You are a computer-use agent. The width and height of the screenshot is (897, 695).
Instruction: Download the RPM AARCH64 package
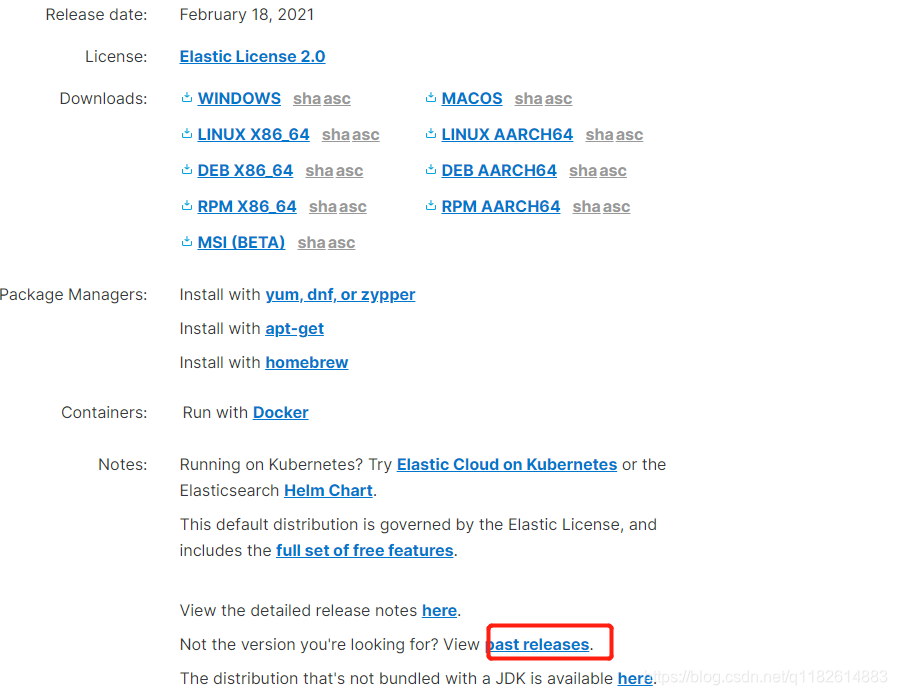click(501, 206)
